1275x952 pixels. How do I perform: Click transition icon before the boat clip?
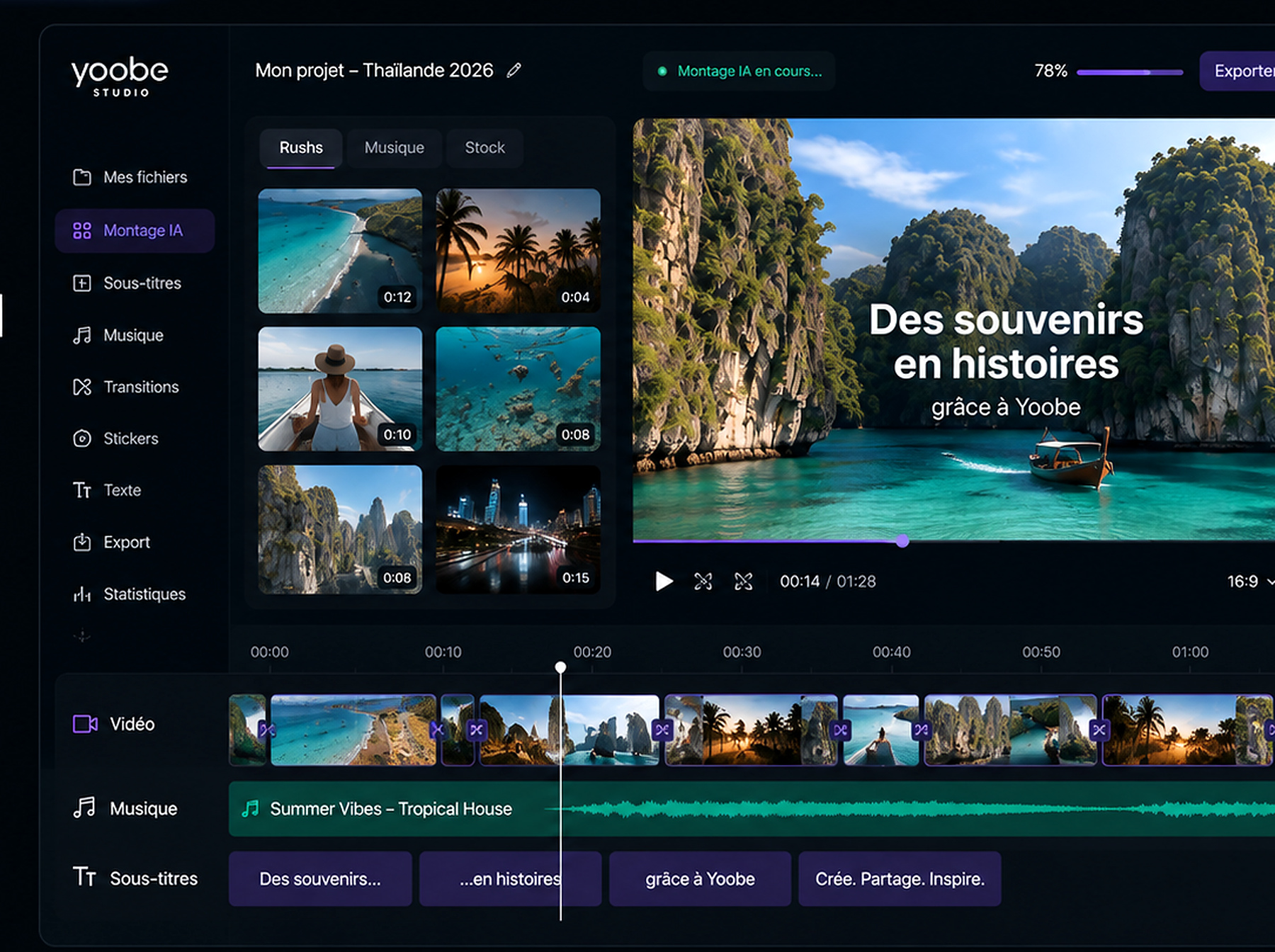point(840,730)
